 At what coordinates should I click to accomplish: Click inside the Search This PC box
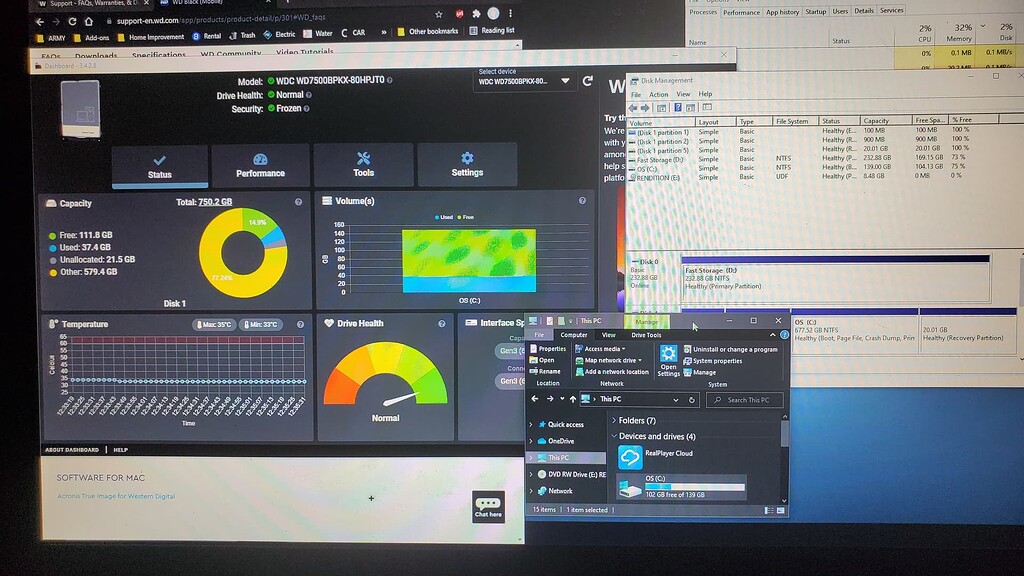point(745,400)
